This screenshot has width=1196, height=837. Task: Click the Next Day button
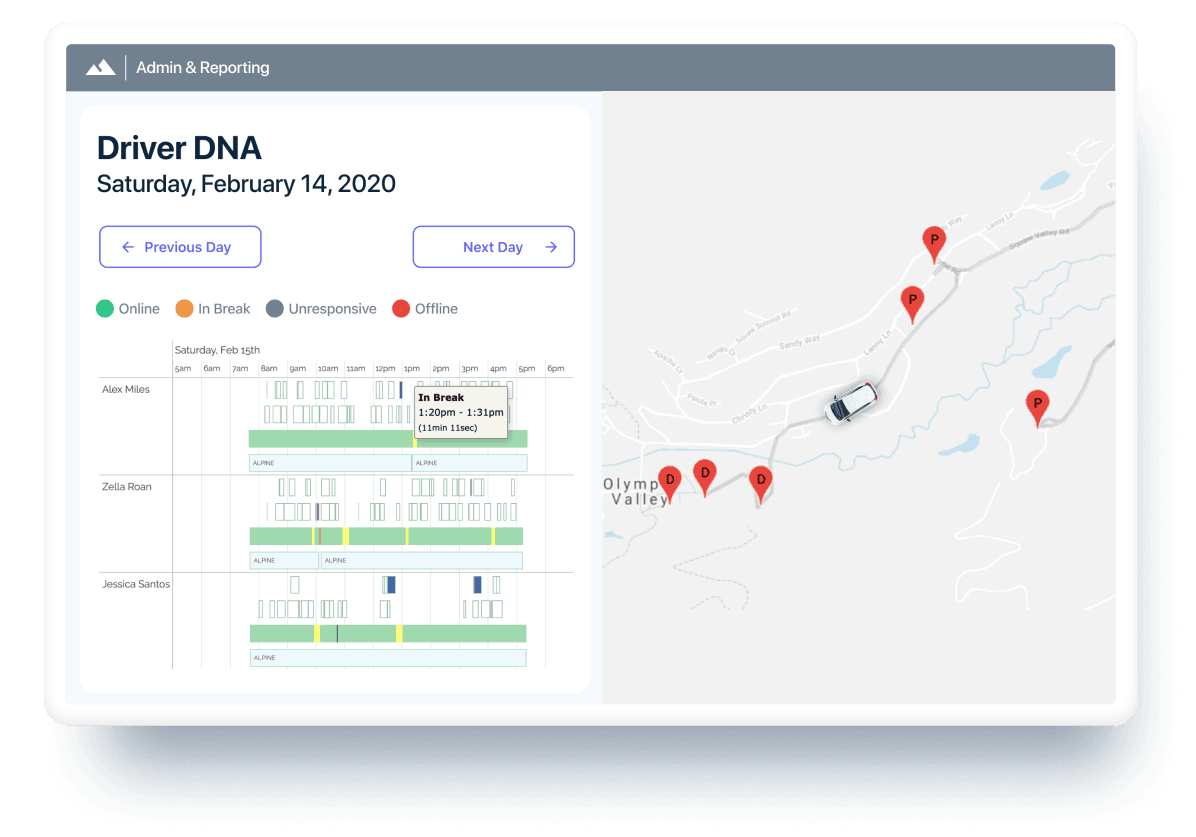click(494, 247)
